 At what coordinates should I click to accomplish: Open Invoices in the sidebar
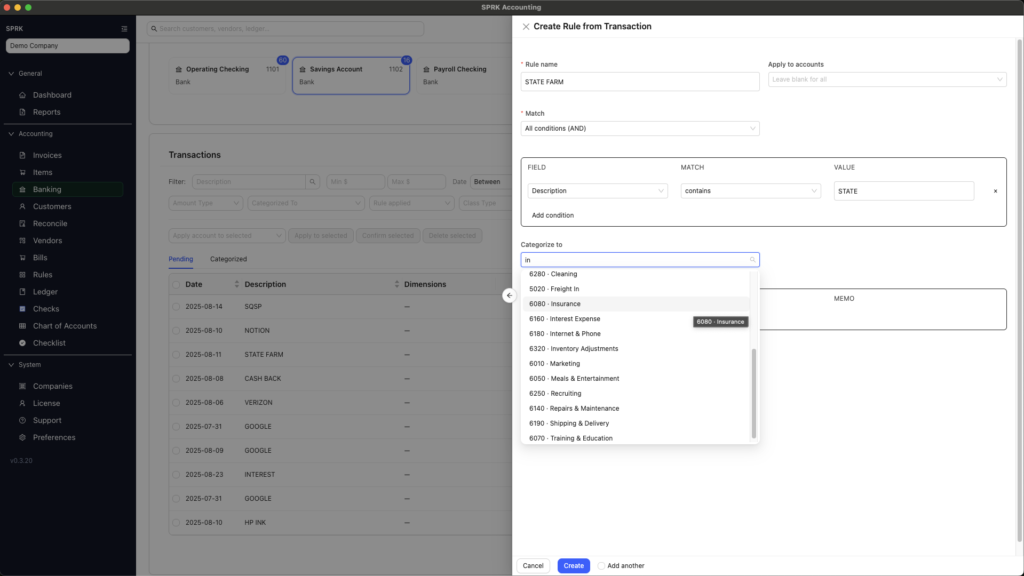[47, 155]
